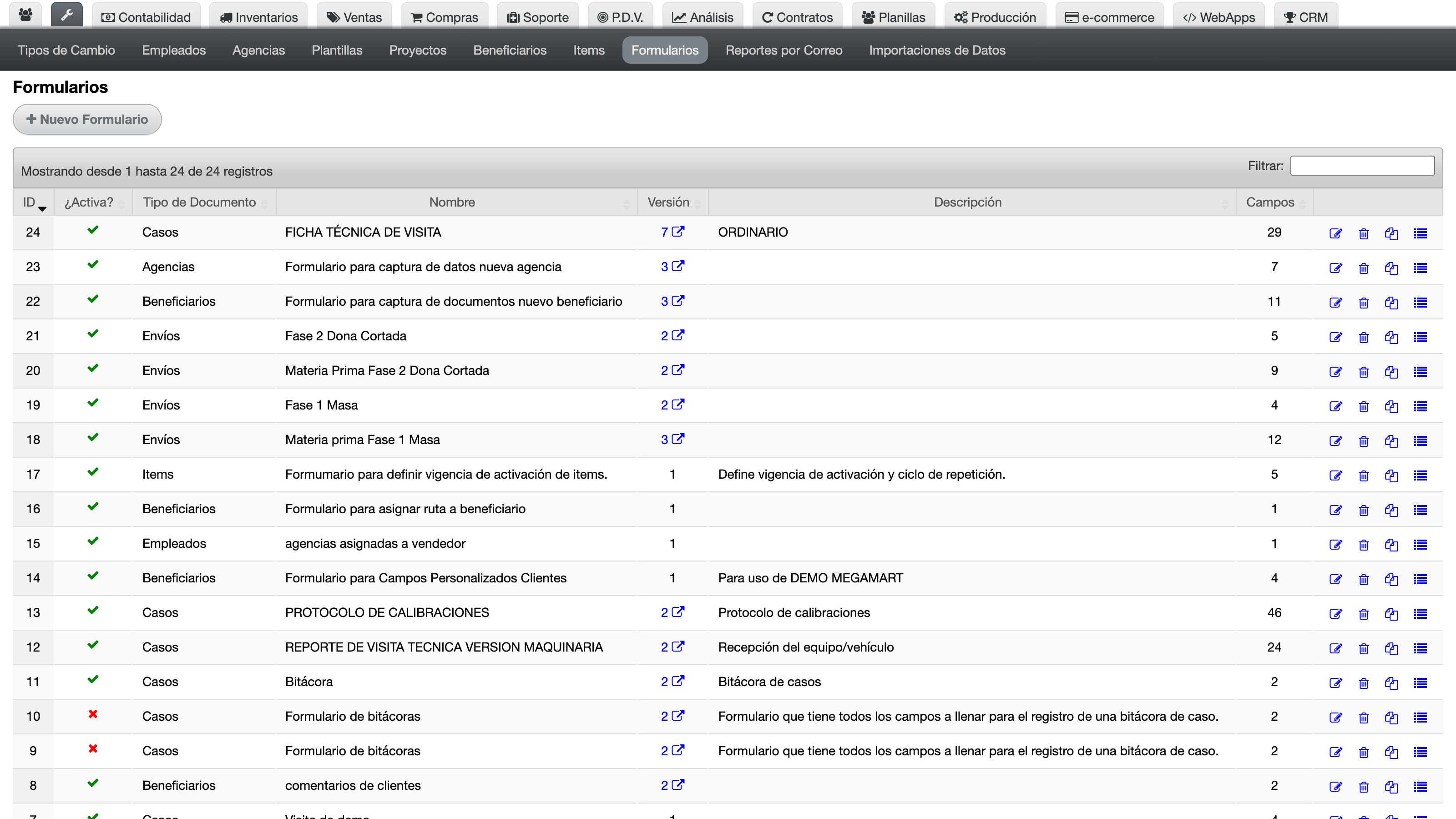The image size is (1456, 819).
Task: Delete Campos Personalizados Clientes form
Action: 1363,579
